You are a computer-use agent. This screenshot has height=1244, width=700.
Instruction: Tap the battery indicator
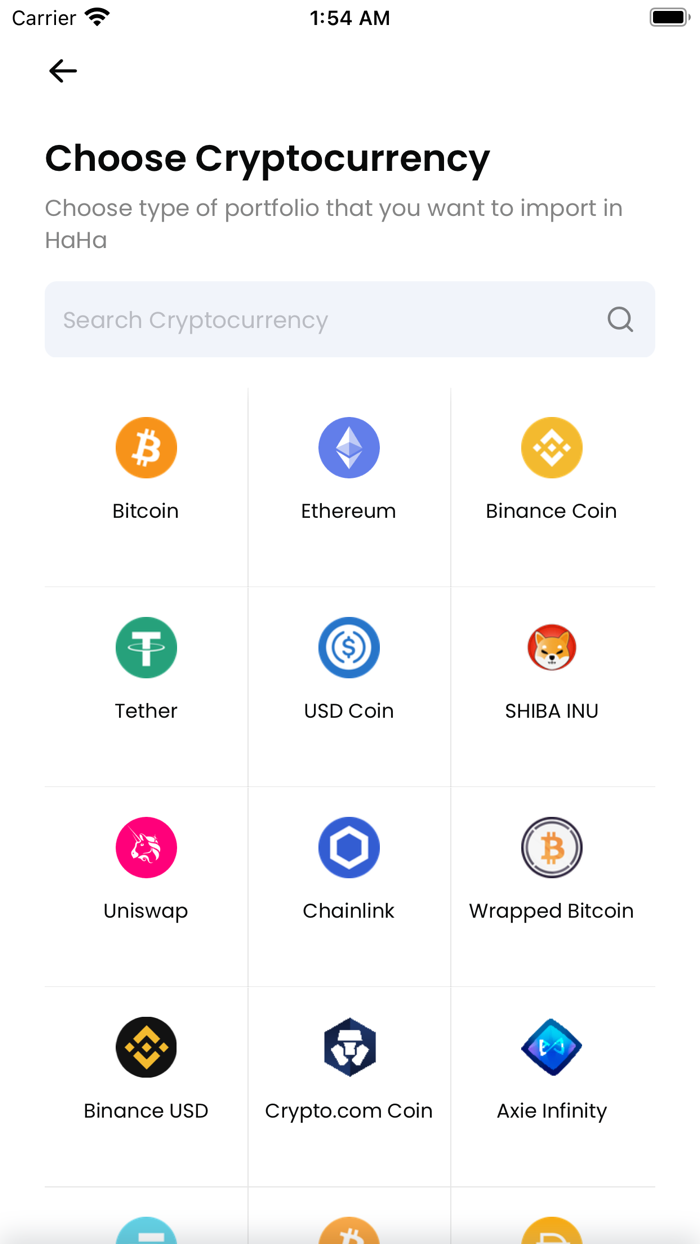click(668, 16)
